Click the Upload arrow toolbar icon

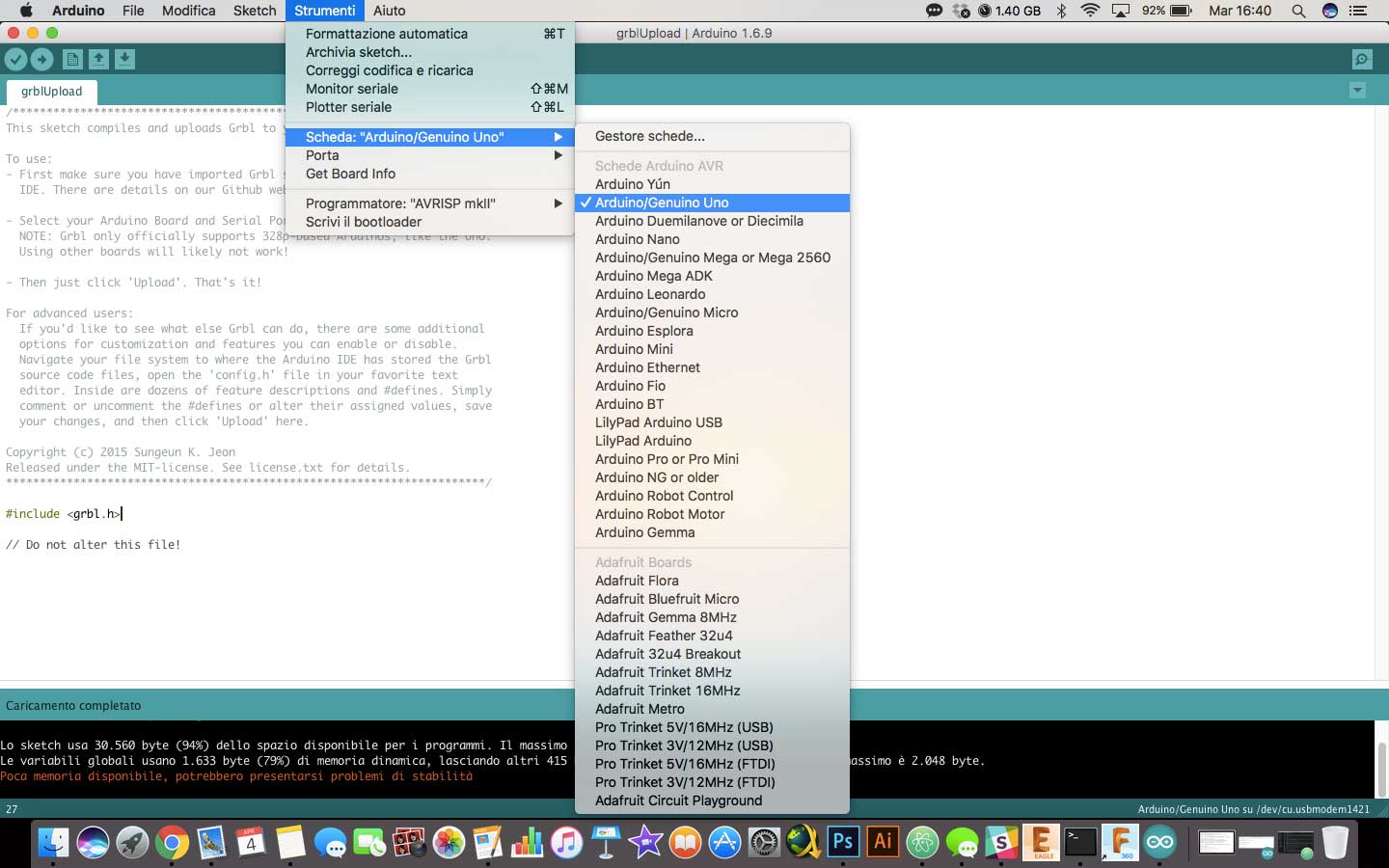[x=41, y=60]
